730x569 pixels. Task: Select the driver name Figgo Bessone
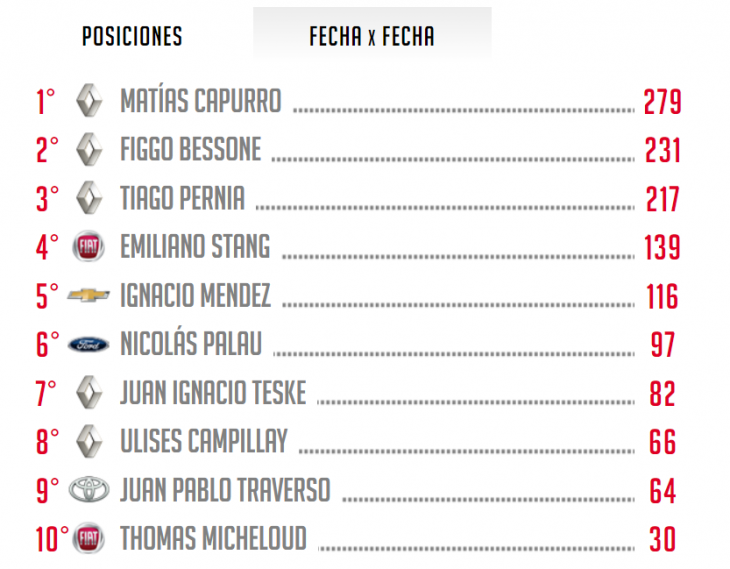coord(190,149)
